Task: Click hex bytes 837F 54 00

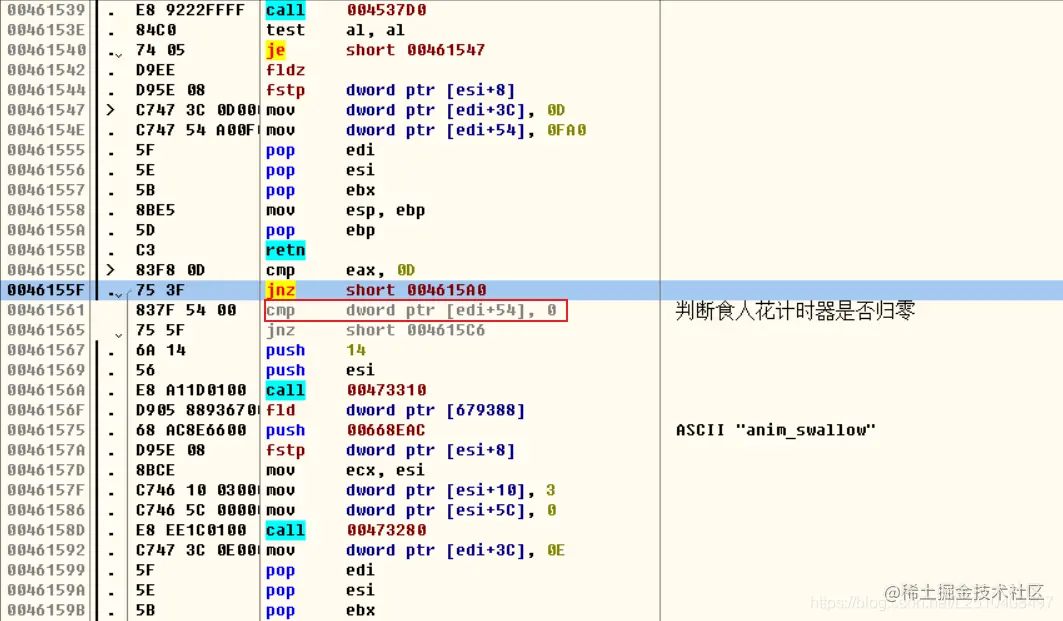Action: click(186, 310)
